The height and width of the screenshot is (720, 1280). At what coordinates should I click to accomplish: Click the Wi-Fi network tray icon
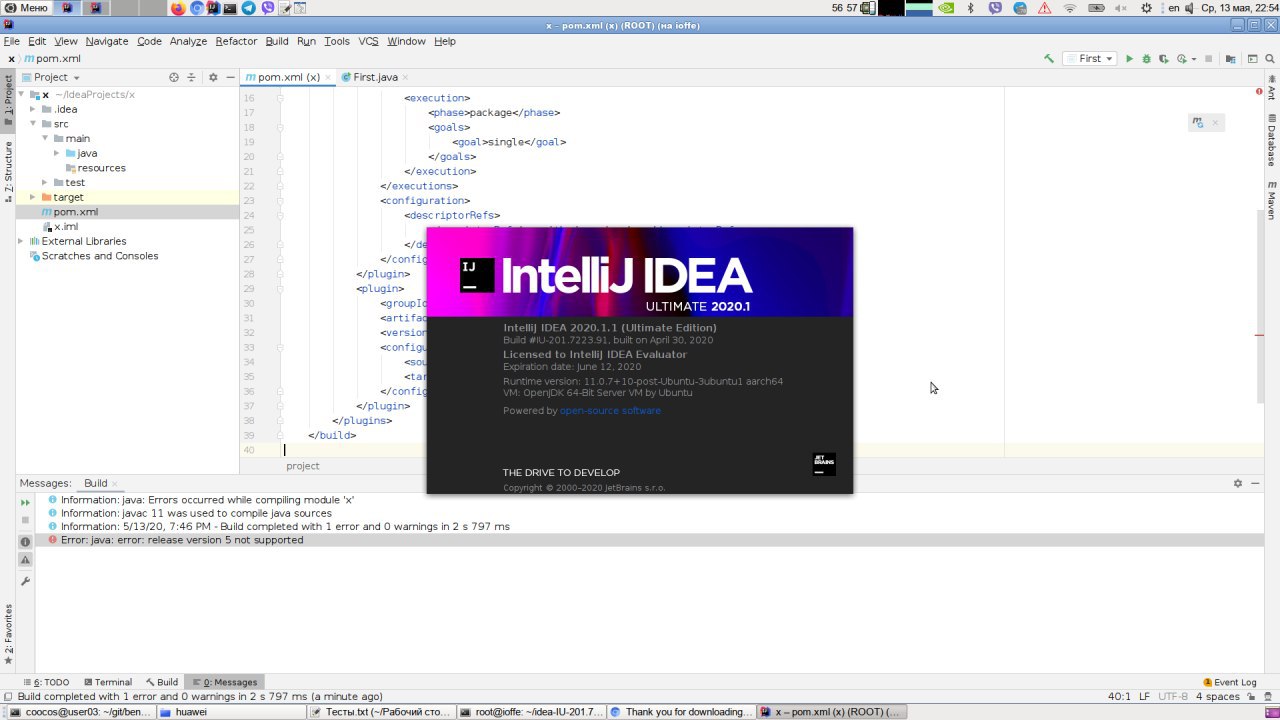pyautogui.click(x=1069, y=8)
